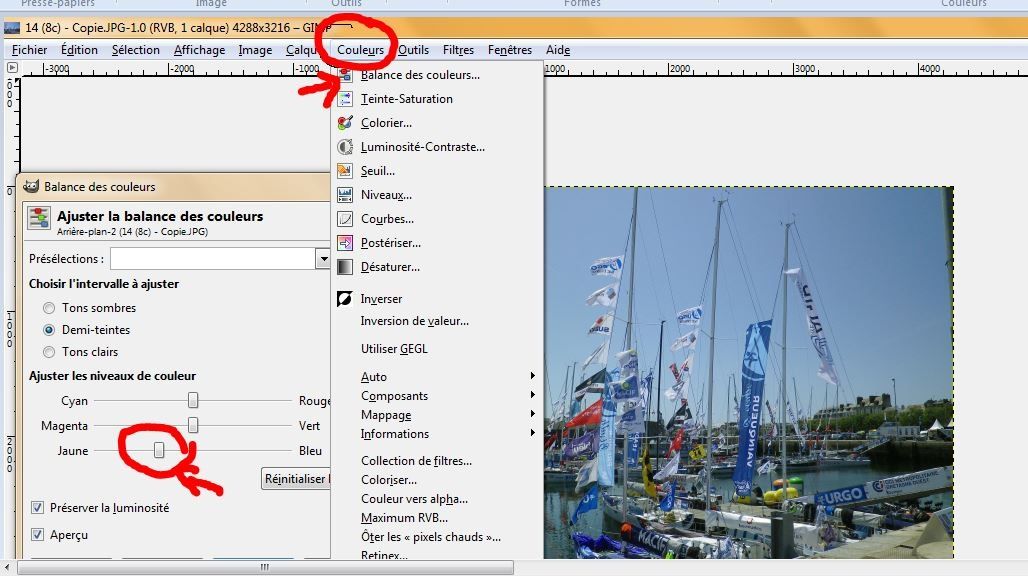This screenshot has height=576, width=1028.
Task: Toggle the Aperçu preview checkbox
Action: [x=37, y=535]
